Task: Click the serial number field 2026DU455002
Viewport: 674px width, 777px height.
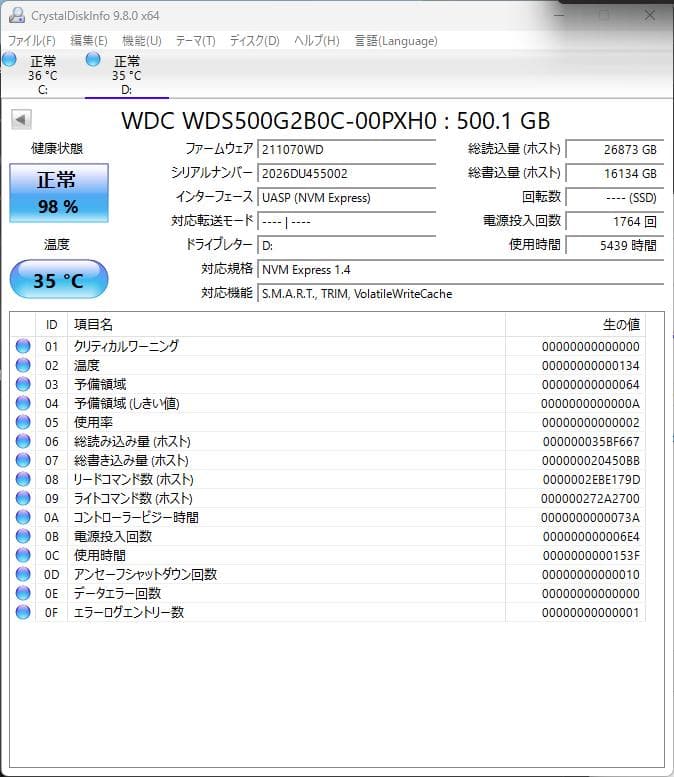Action: tap(346, 173)
